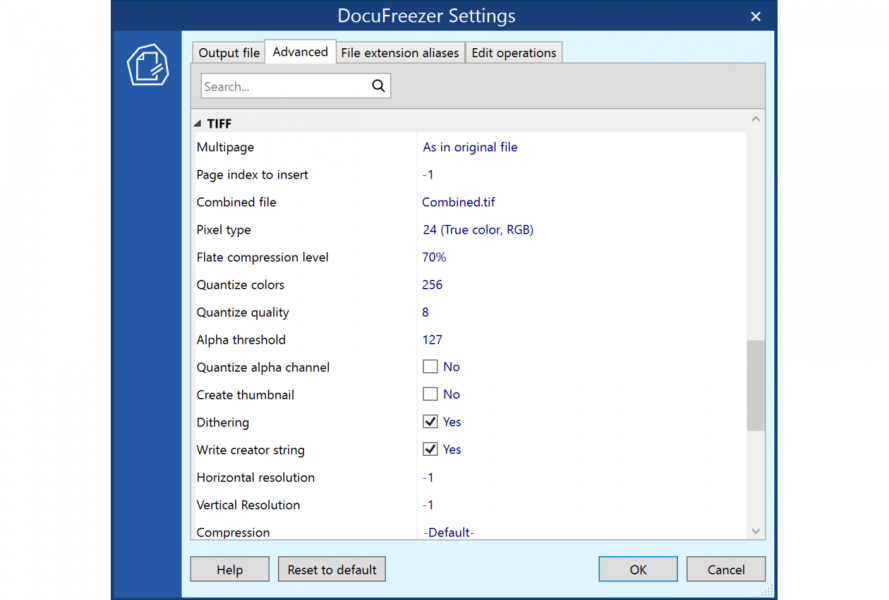
Task: Click the scroll-down arrow on the settings list
Action: [x=756, y=531]
